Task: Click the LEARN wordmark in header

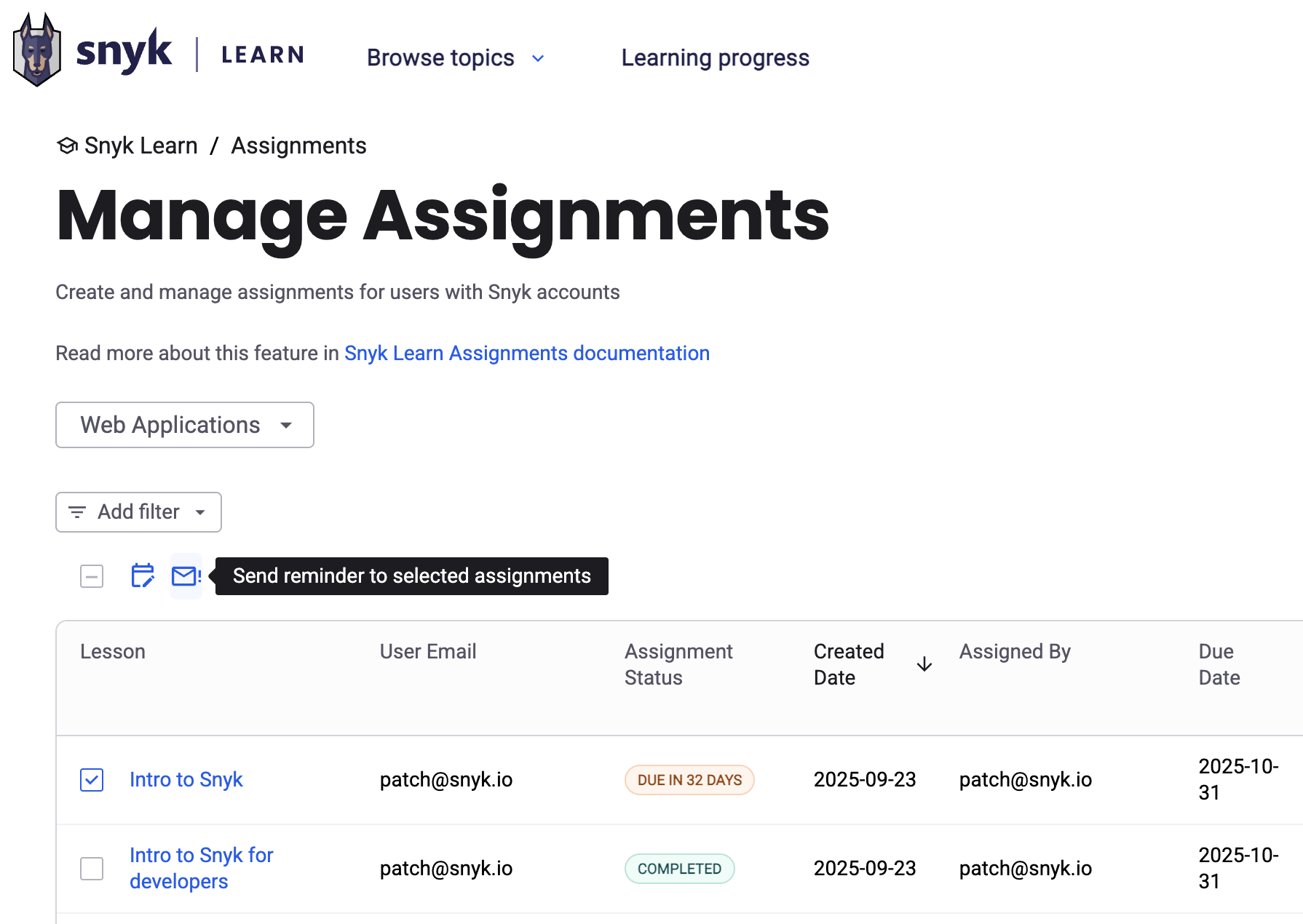Action: [262, 55]
